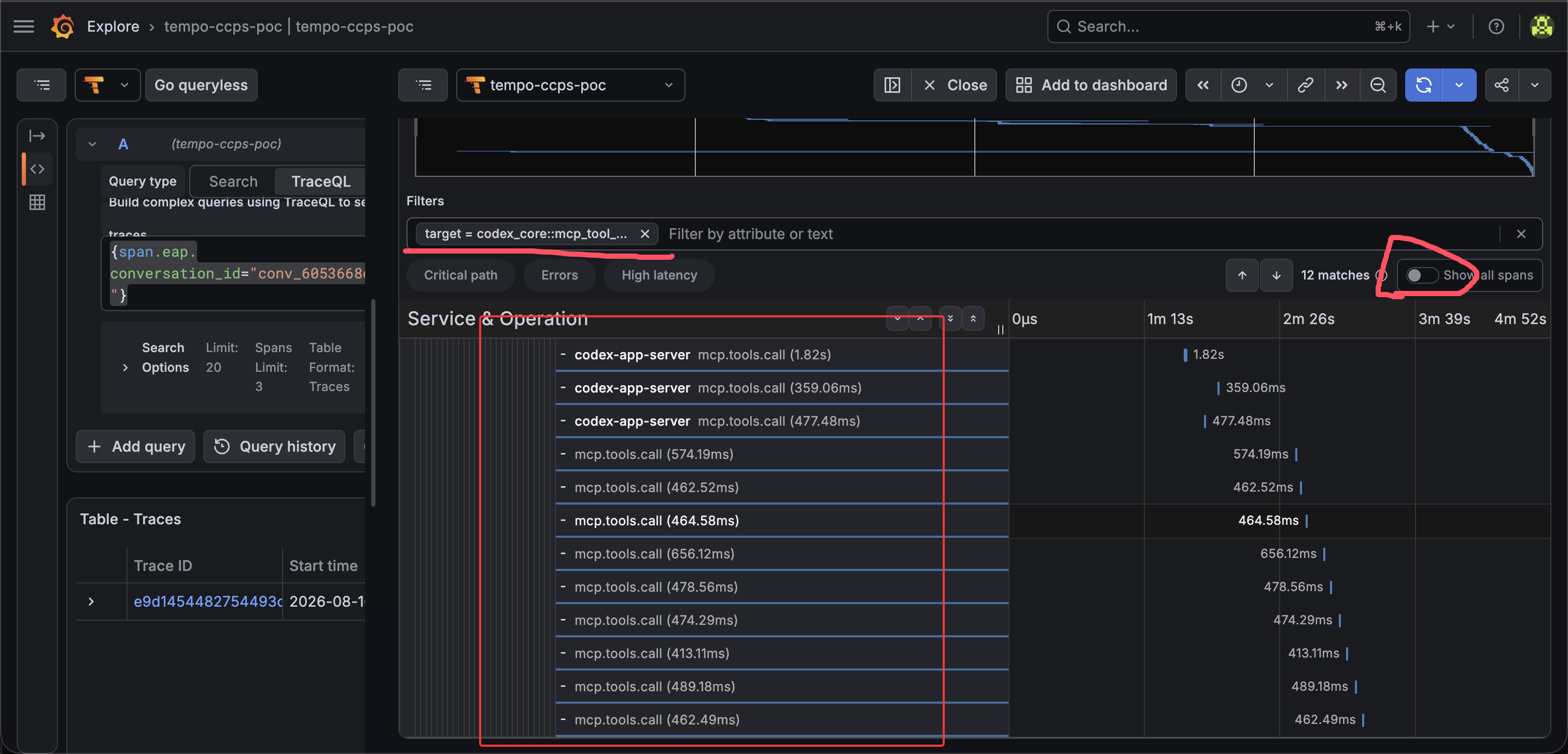Jump to next match arrow
Image resolution: width=1568 pixels, height=754 pixels.
tap(1277, 275)
